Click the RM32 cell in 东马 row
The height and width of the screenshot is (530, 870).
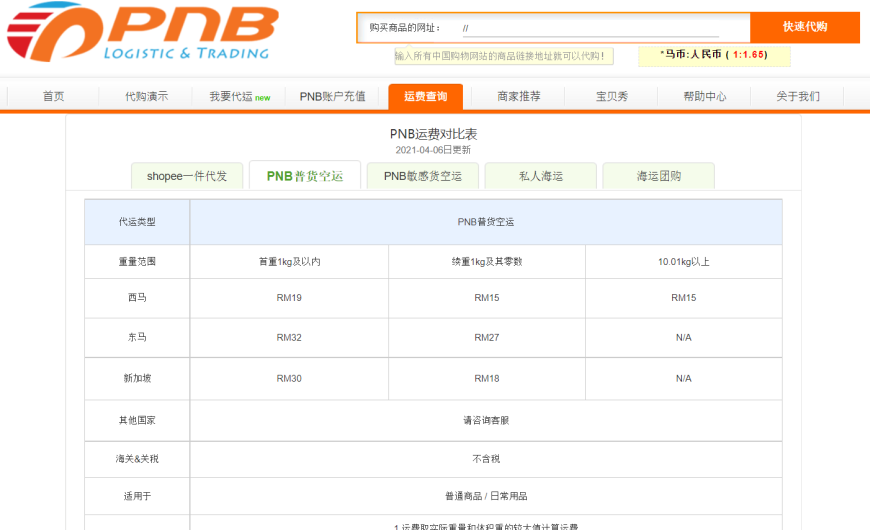pyautogui.click(x=289, y=337)
